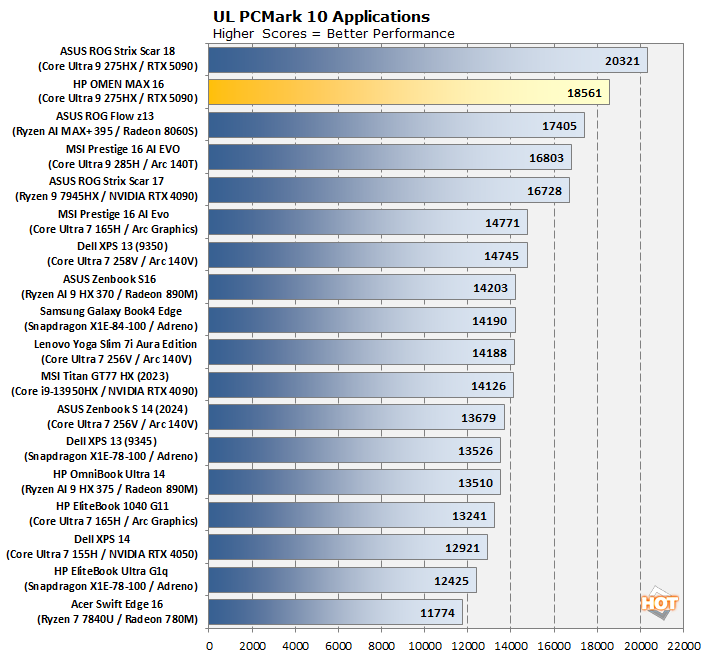708x668 pixels.
Task: Select the ASUS ROG Flow z13 label
Action: point(105,124)
